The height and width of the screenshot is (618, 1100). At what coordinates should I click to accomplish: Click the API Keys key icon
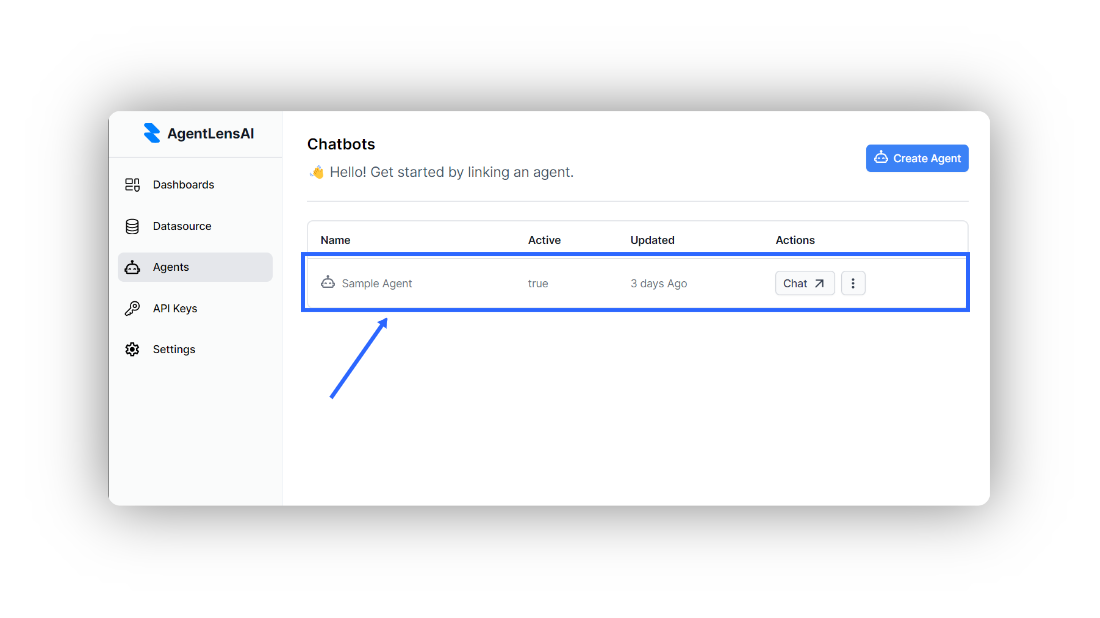[x=132, y=308]
